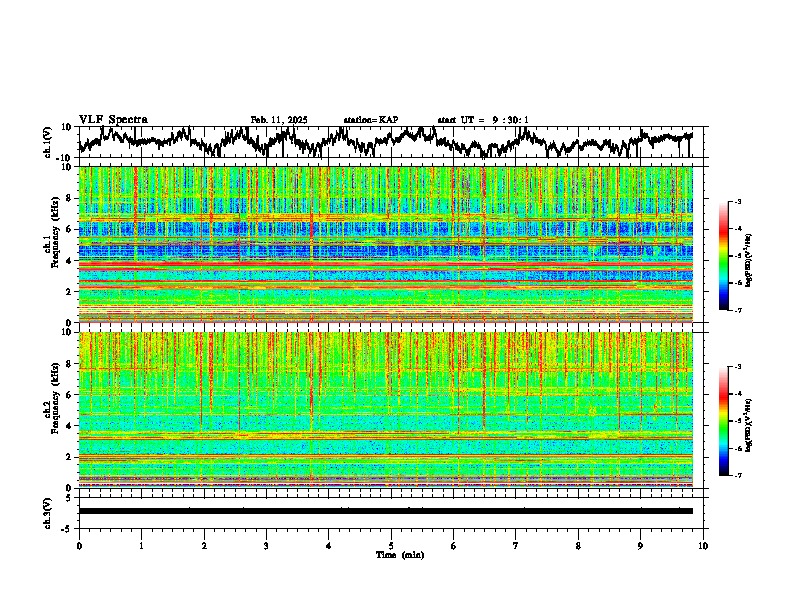Select the ch.1 "Frequency (kHz)" axis label
The image size is (792, 612).
pyautogui.click(x=55, y=233)
